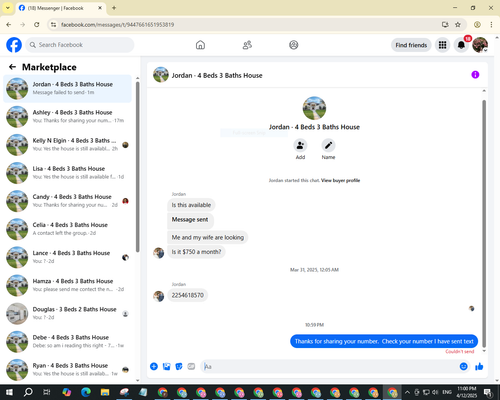This screenshot has height=400, width=500.
Task: Click the address bar URL
Action: coord(117,25)
